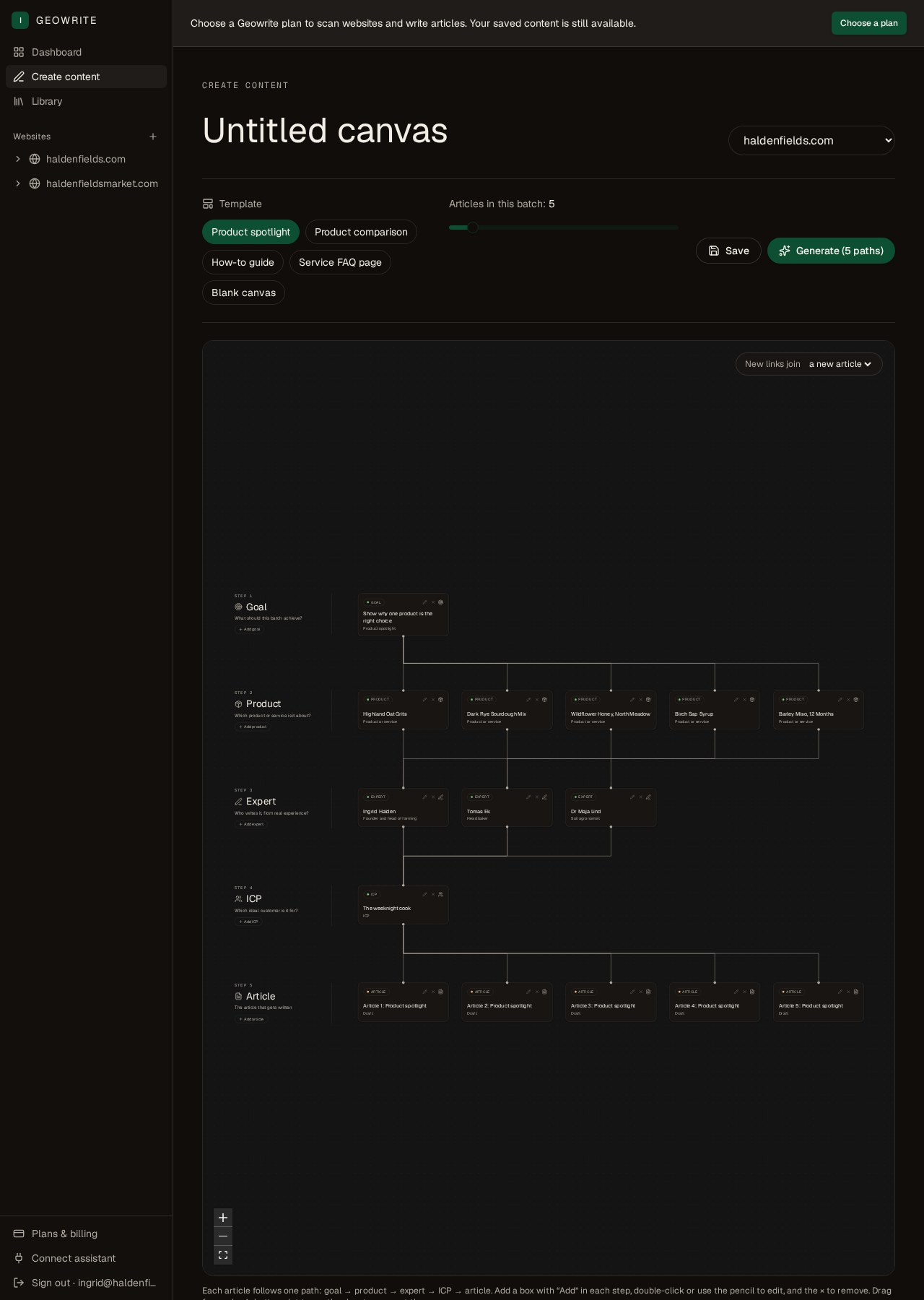Fit canvas to view with fullscreen icon
This screenshot has height=1300, width=924.
pyautogui.click(x=223, y=1255)
